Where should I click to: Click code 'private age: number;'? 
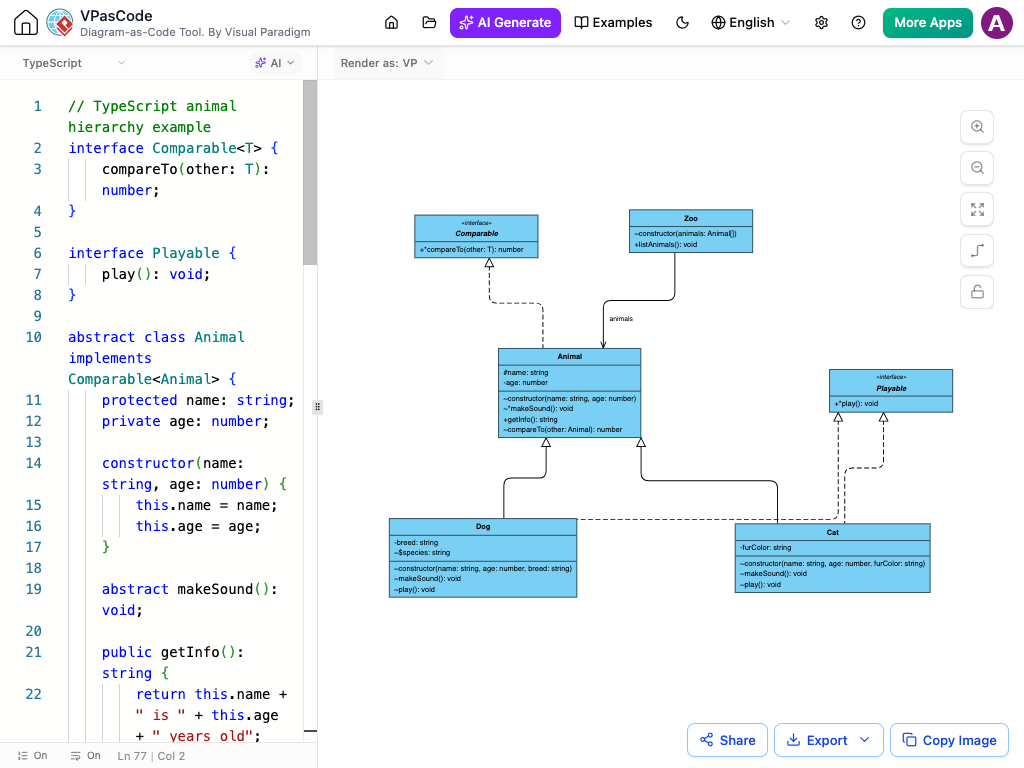coord(185,421)
